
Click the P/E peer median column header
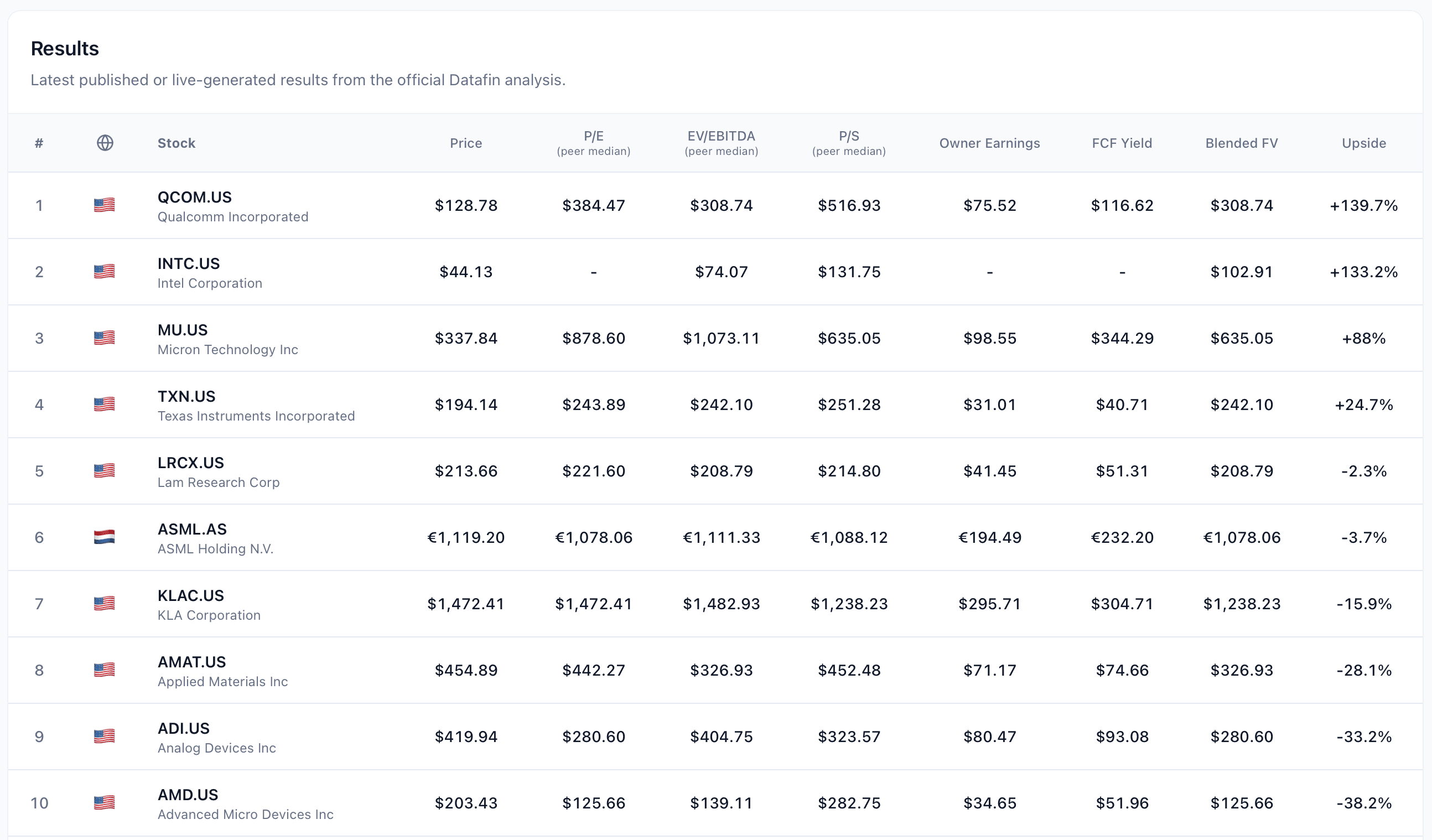tap(594, 143)
